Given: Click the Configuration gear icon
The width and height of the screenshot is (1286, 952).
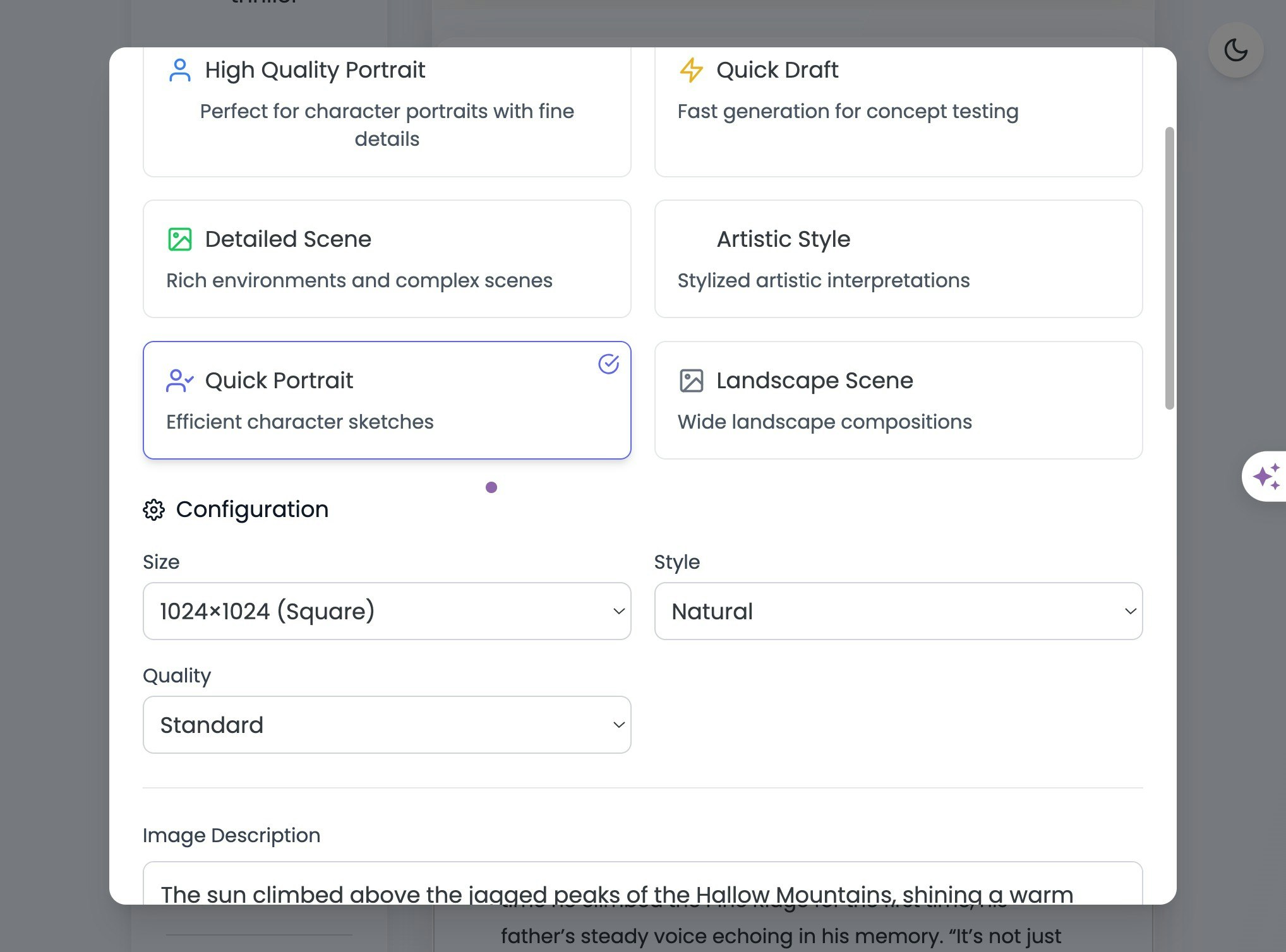Looking at the screenshot, I should [153, 509].
